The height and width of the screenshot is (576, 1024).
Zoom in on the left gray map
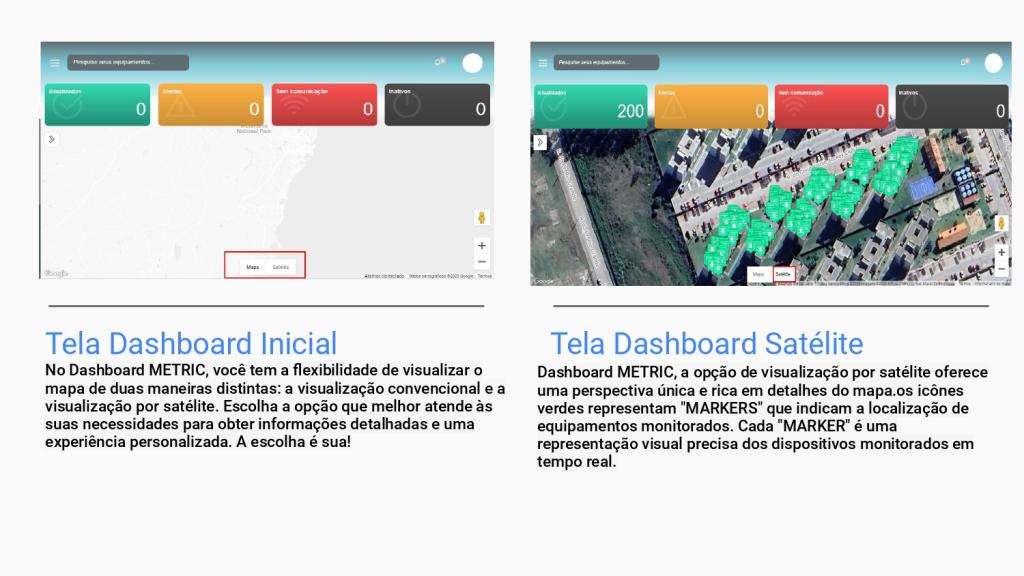pos(482,245)
